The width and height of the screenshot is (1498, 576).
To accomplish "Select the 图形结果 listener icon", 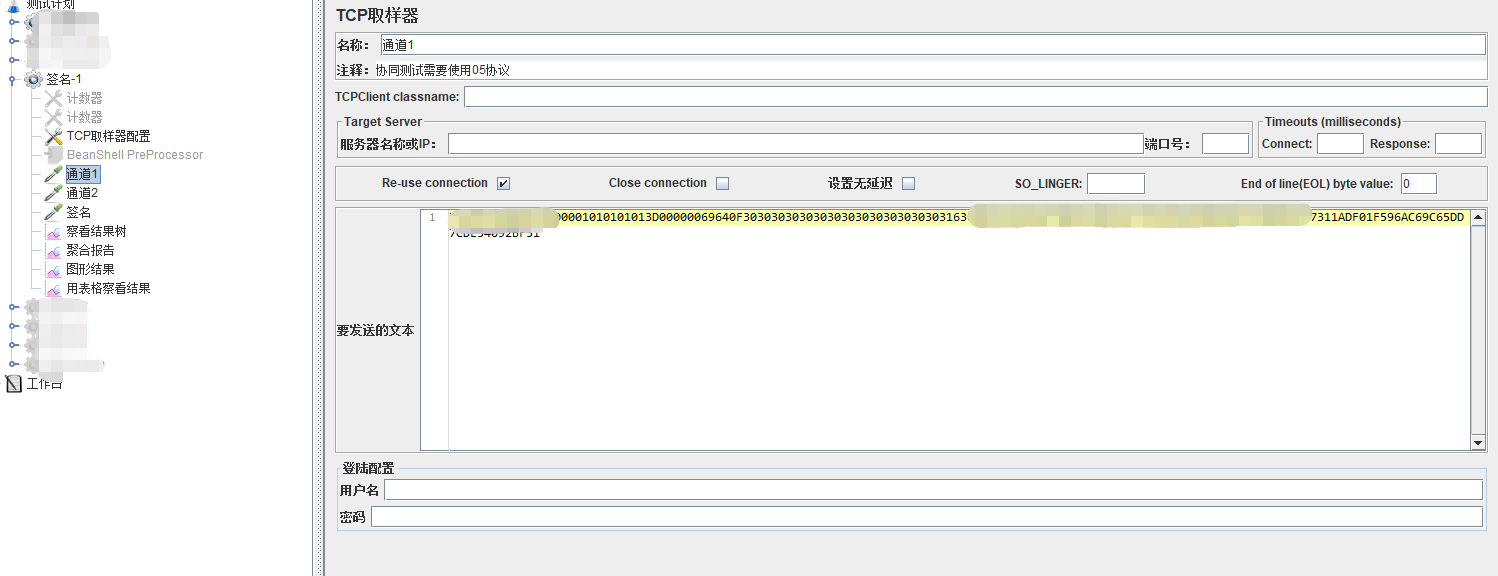I will point(54,268).
